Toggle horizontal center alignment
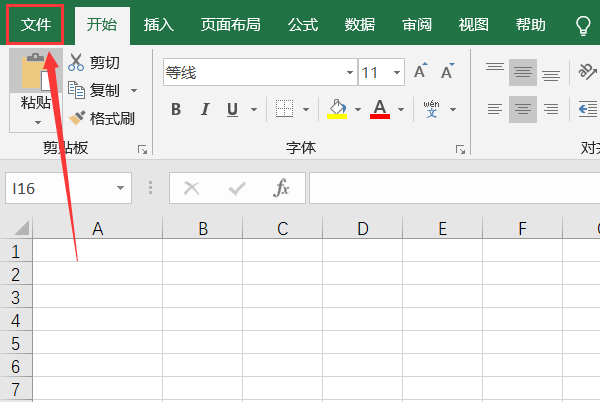 523,109
